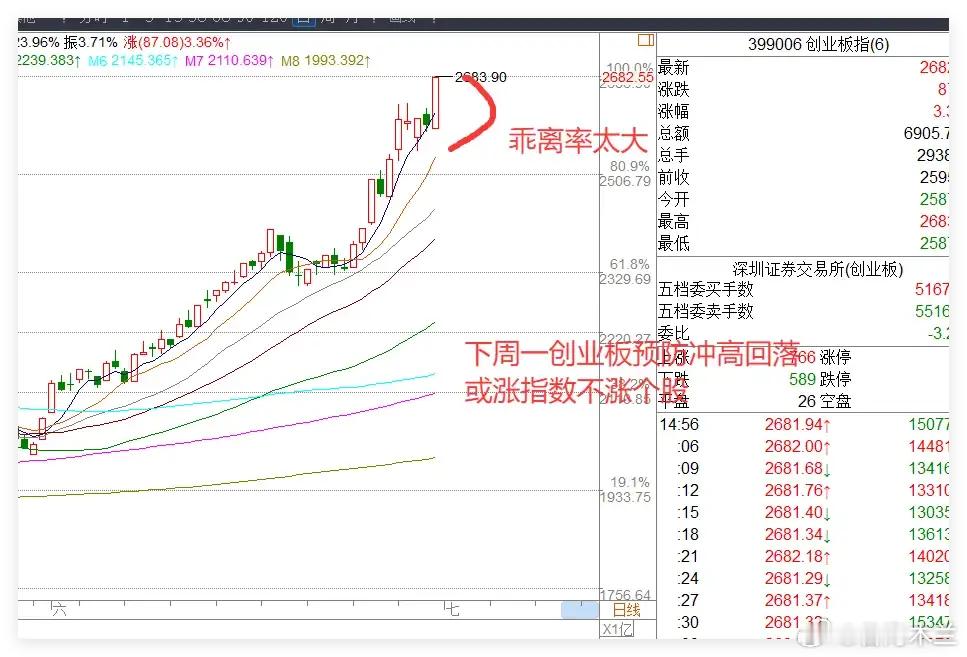Image resolution: width=967 pixels, height=657 pixels.
Task: Click 深圳证券交易所(创业板) heading
Action: click(x=818, y=269)
